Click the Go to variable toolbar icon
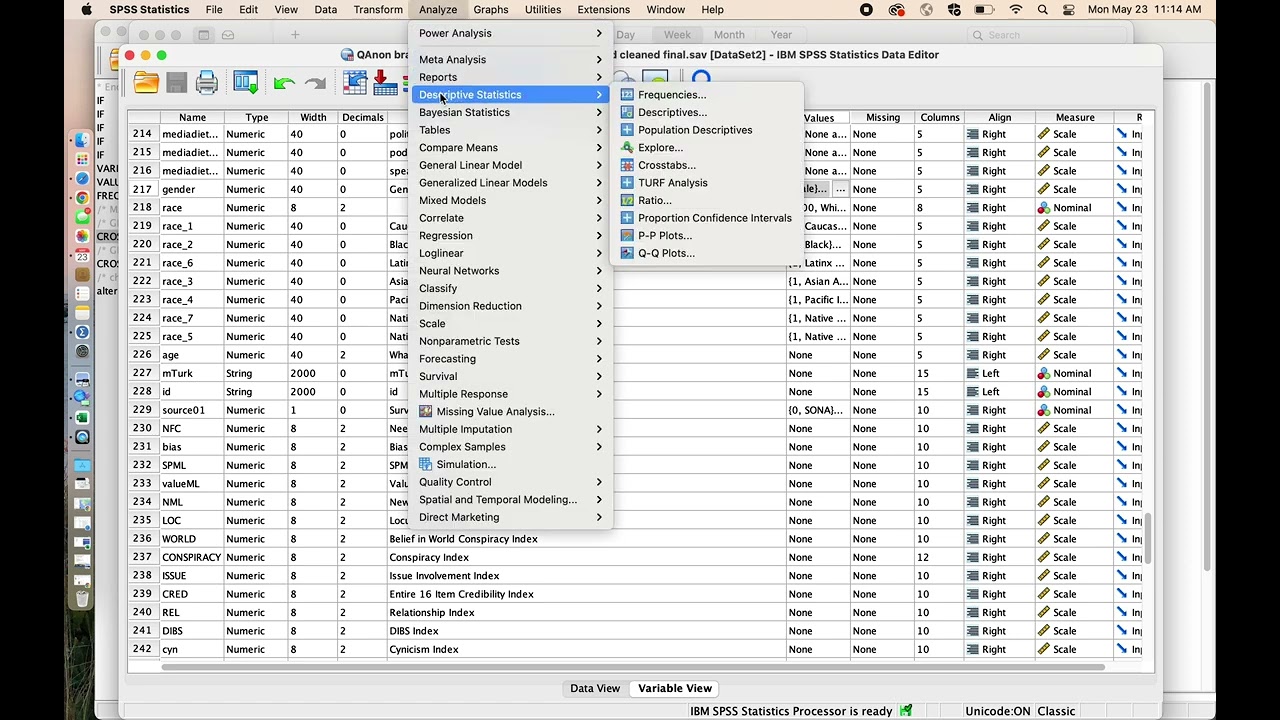This screenshot has width=1280, height=720. coord(385,83)
